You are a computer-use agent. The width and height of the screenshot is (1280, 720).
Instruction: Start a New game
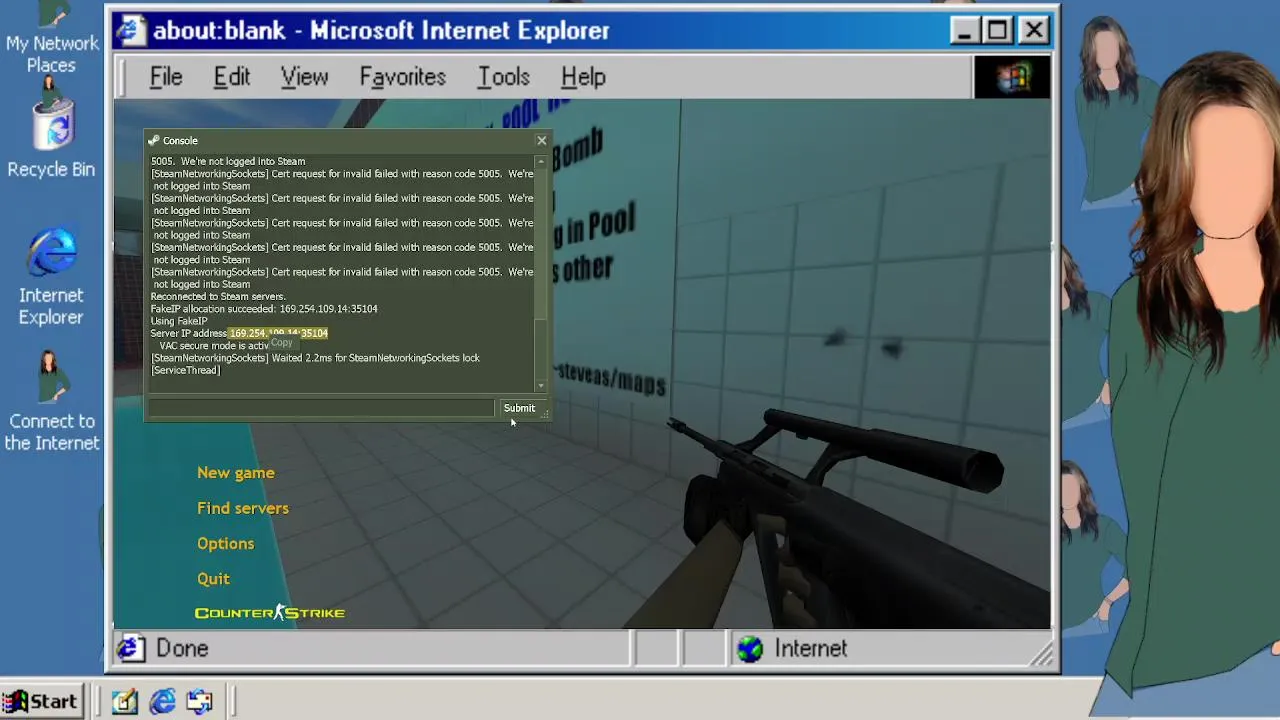tap(236, 473)
